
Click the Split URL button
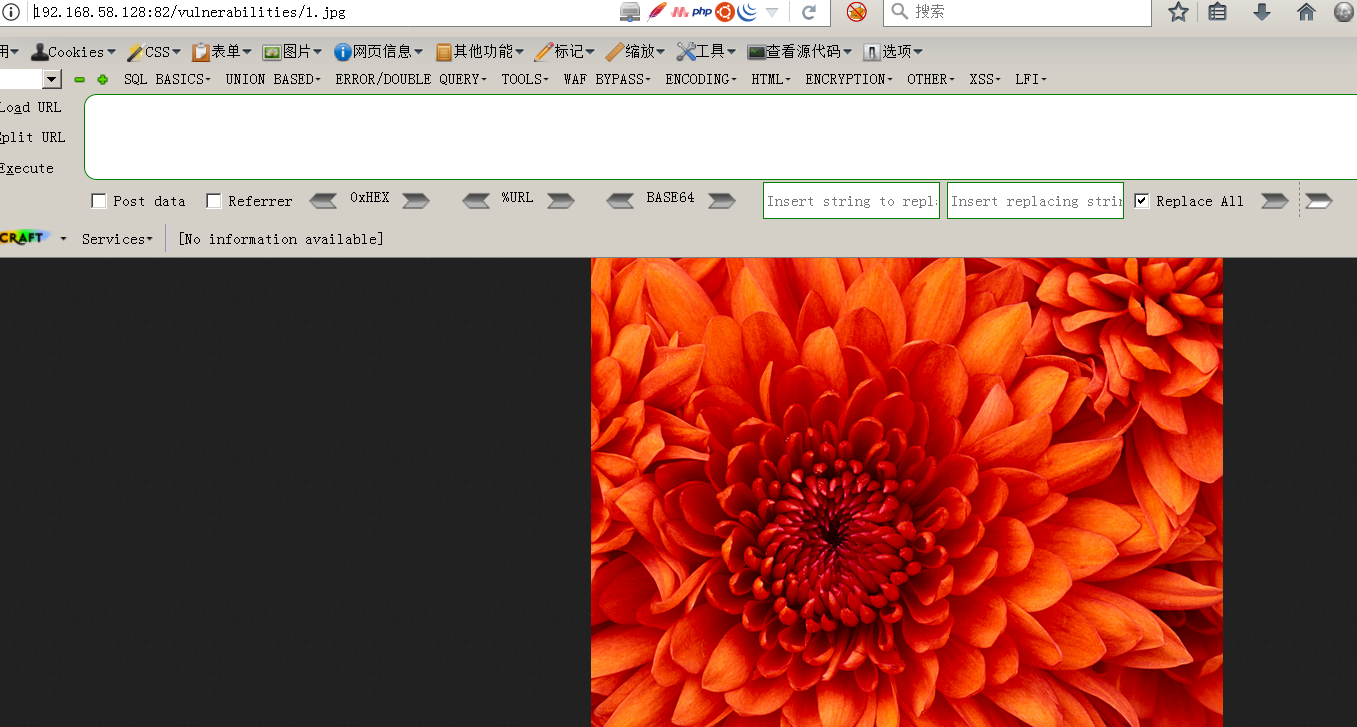[x=33, y=137]
